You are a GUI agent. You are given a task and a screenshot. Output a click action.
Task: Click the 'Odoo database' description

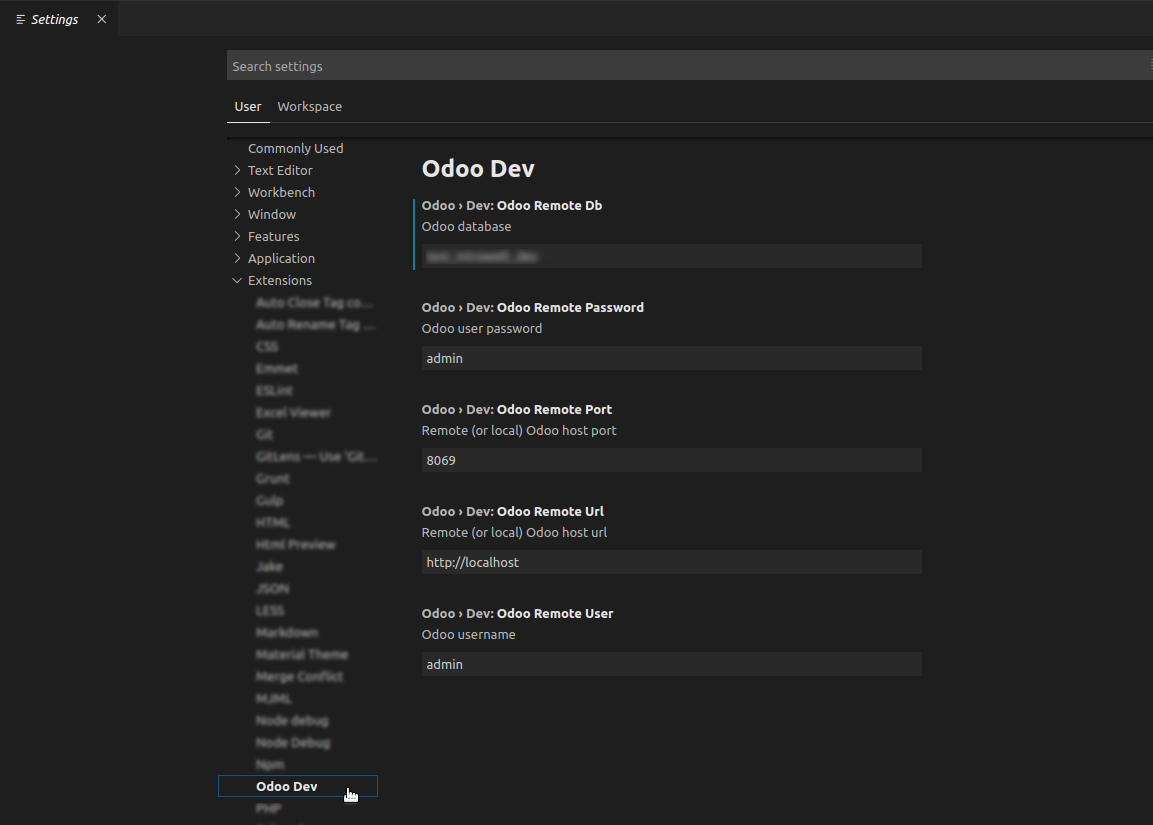466,227
